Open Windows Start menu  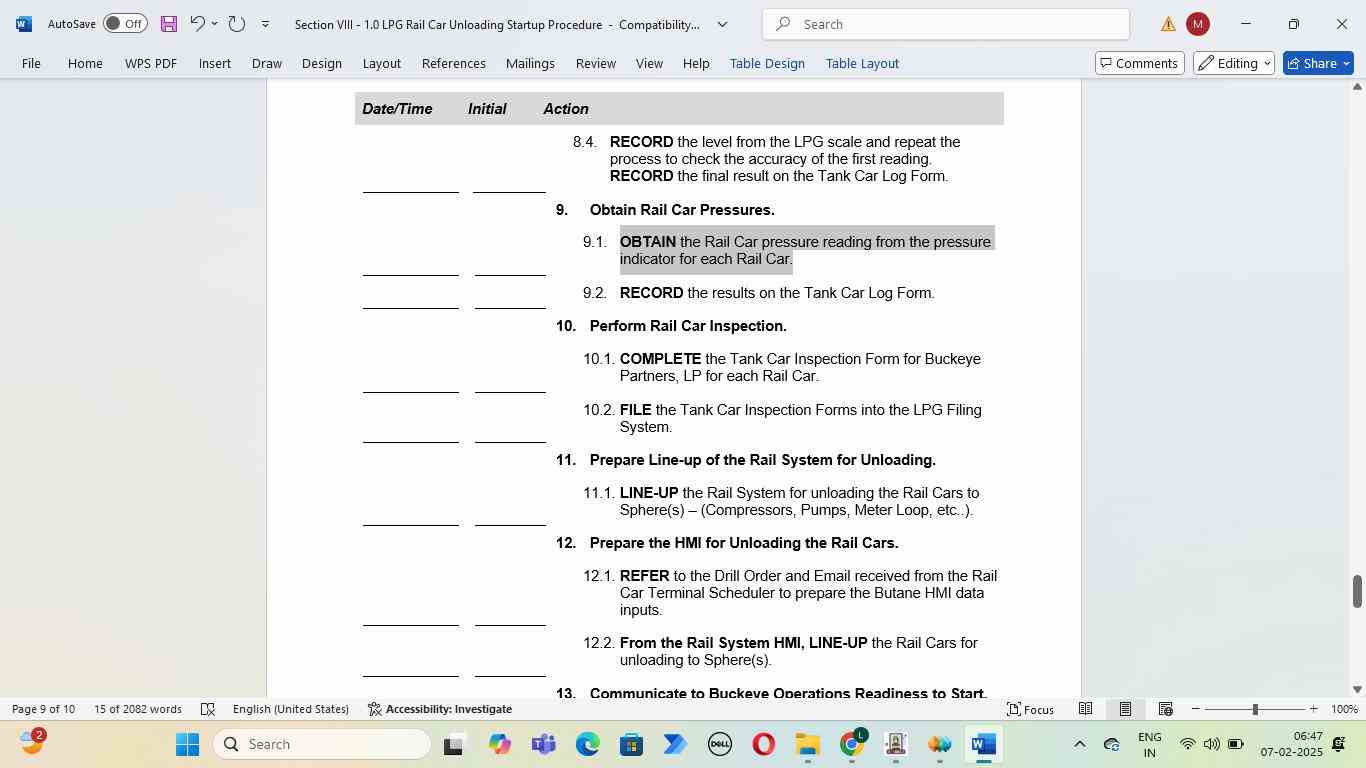pos(188,744)
